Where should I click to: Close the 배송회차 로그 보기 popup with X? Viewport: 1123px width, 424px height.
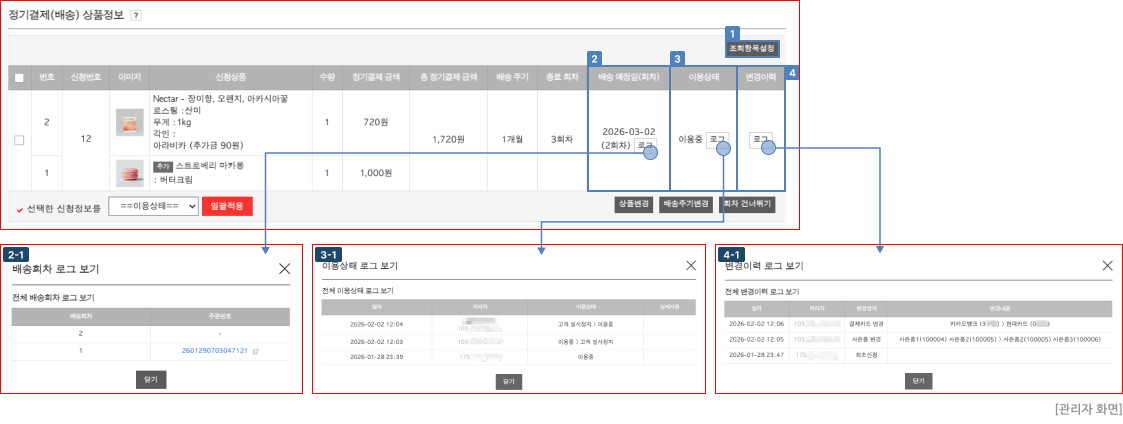click(285, 269)
